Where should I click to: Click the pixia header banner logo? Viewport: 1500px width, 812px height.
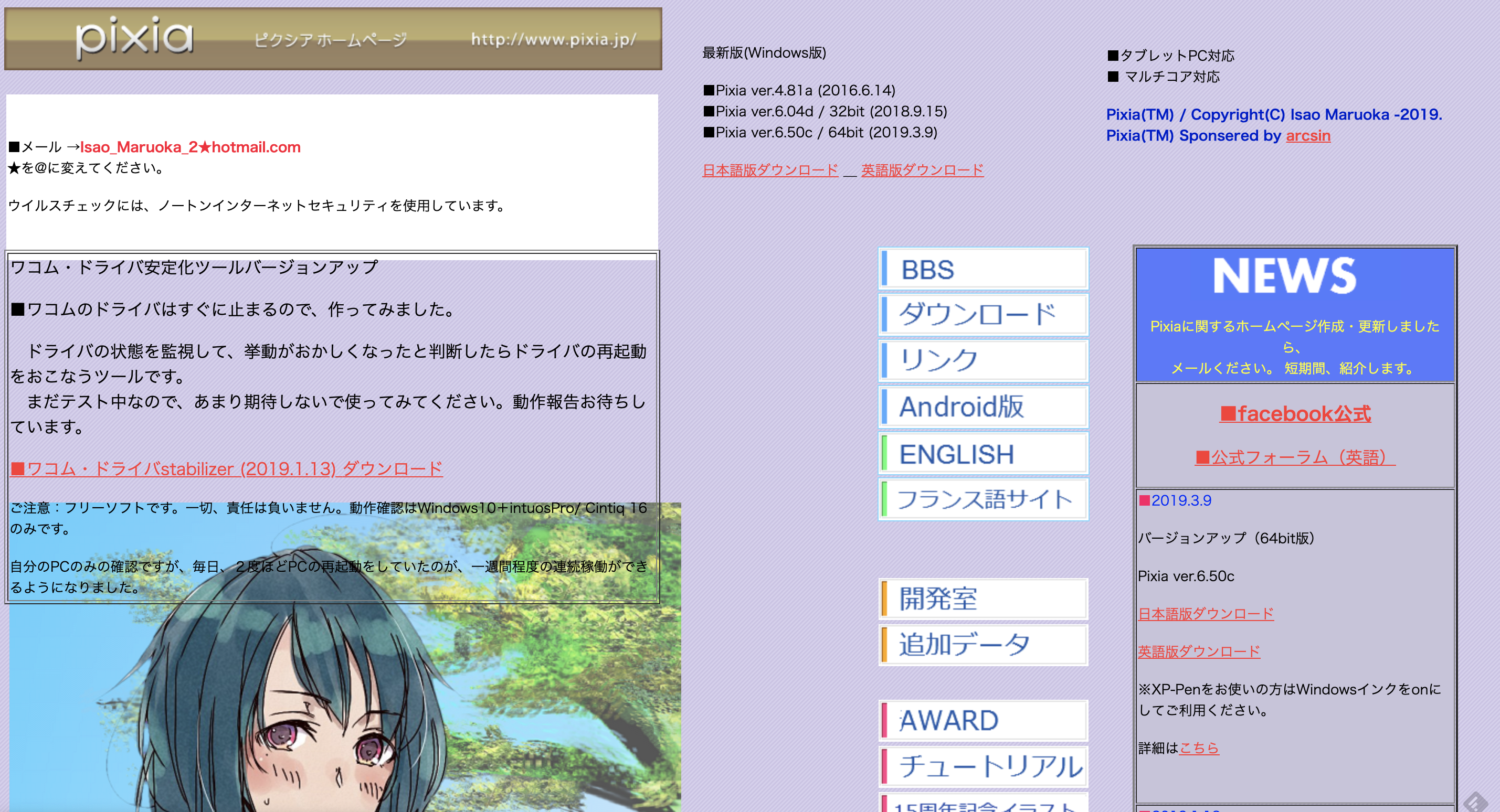click(333, 39)
